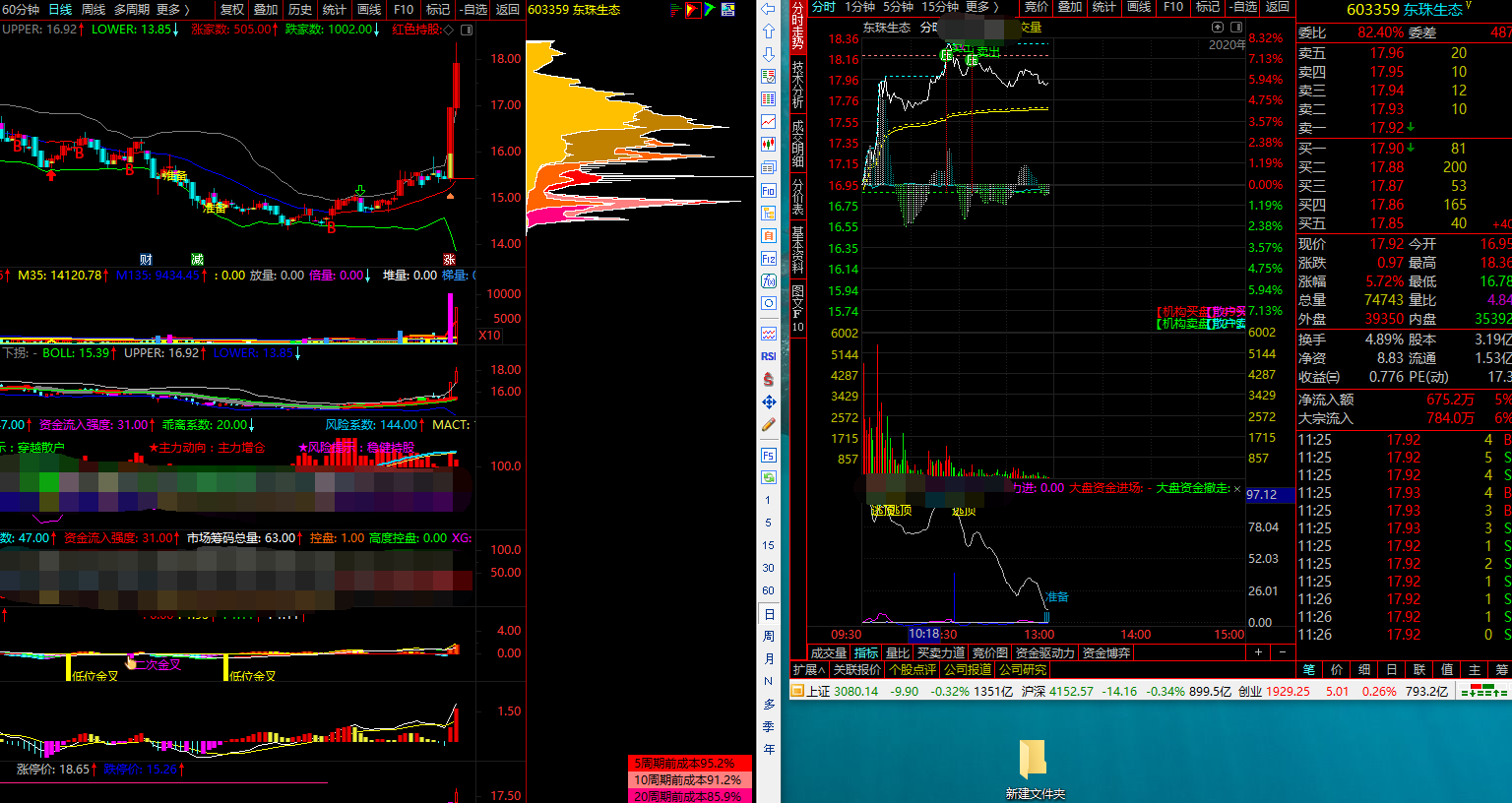Switch to 分价表 vertical tab
Image resolution: width=1512 pixels, height=803 pixels.
tap(797, 197)
